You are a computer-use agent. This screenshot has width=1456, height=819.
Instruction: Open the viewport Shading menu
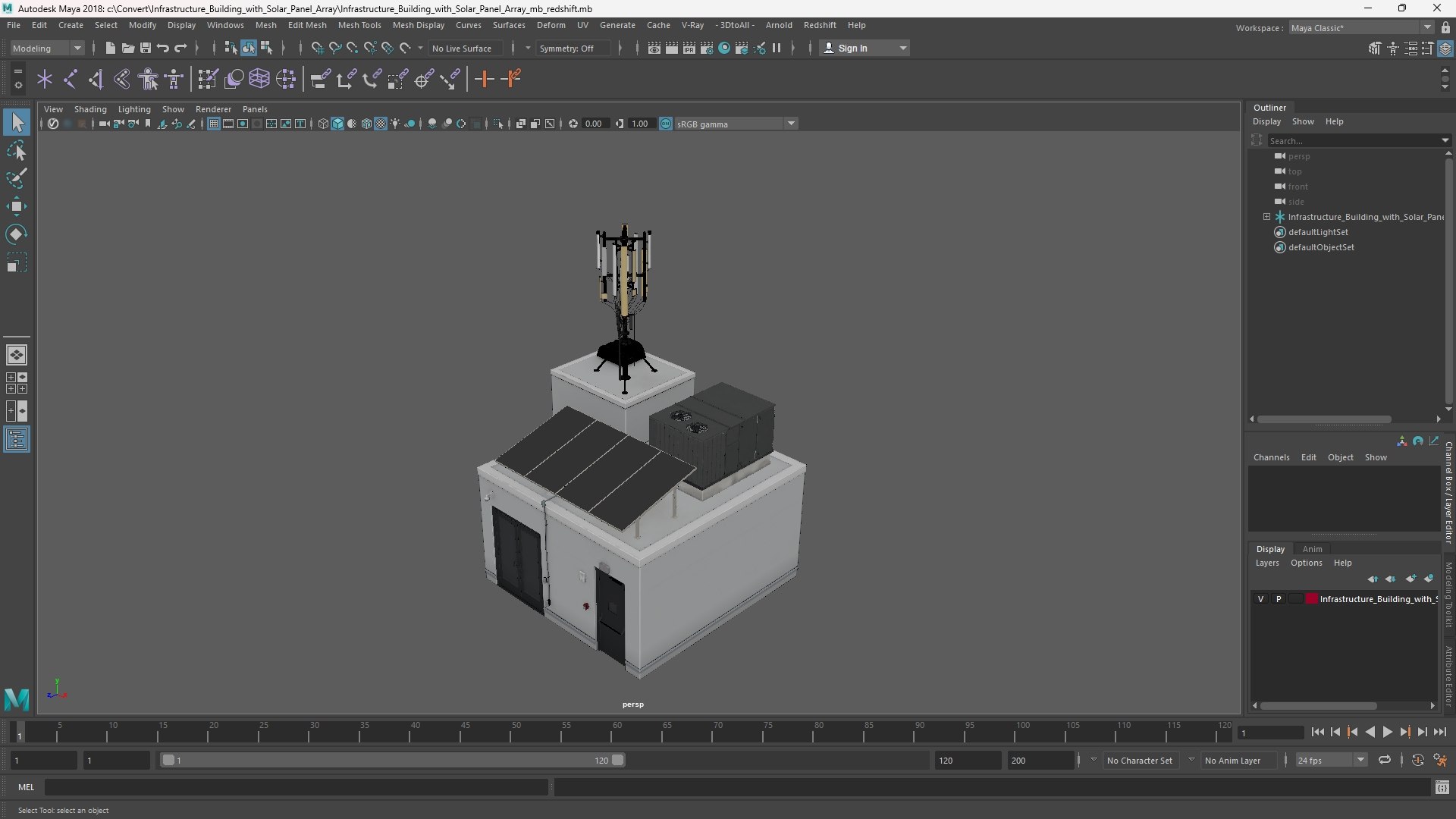[90, 109]
